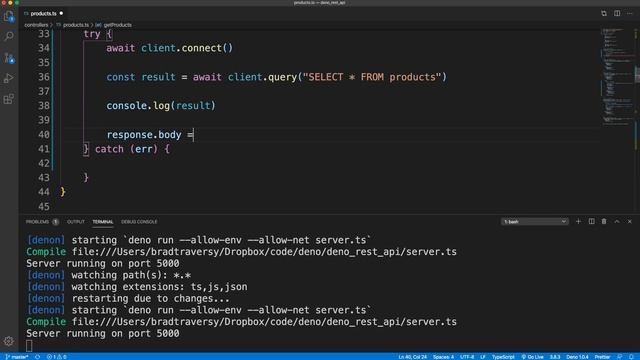This screenshot has height=360, width=640.
Task: Click line number 36 in the gutter
Action: 44,77
